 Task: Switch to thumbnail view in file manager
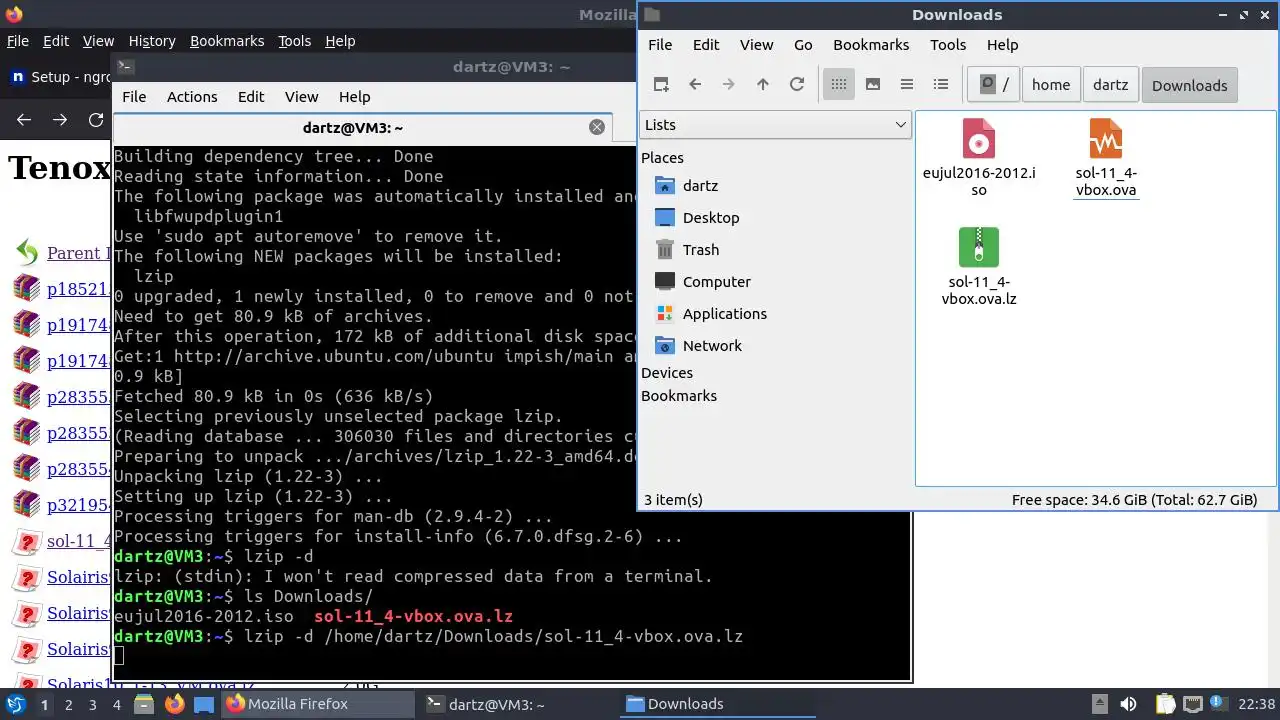coord(873,85)
